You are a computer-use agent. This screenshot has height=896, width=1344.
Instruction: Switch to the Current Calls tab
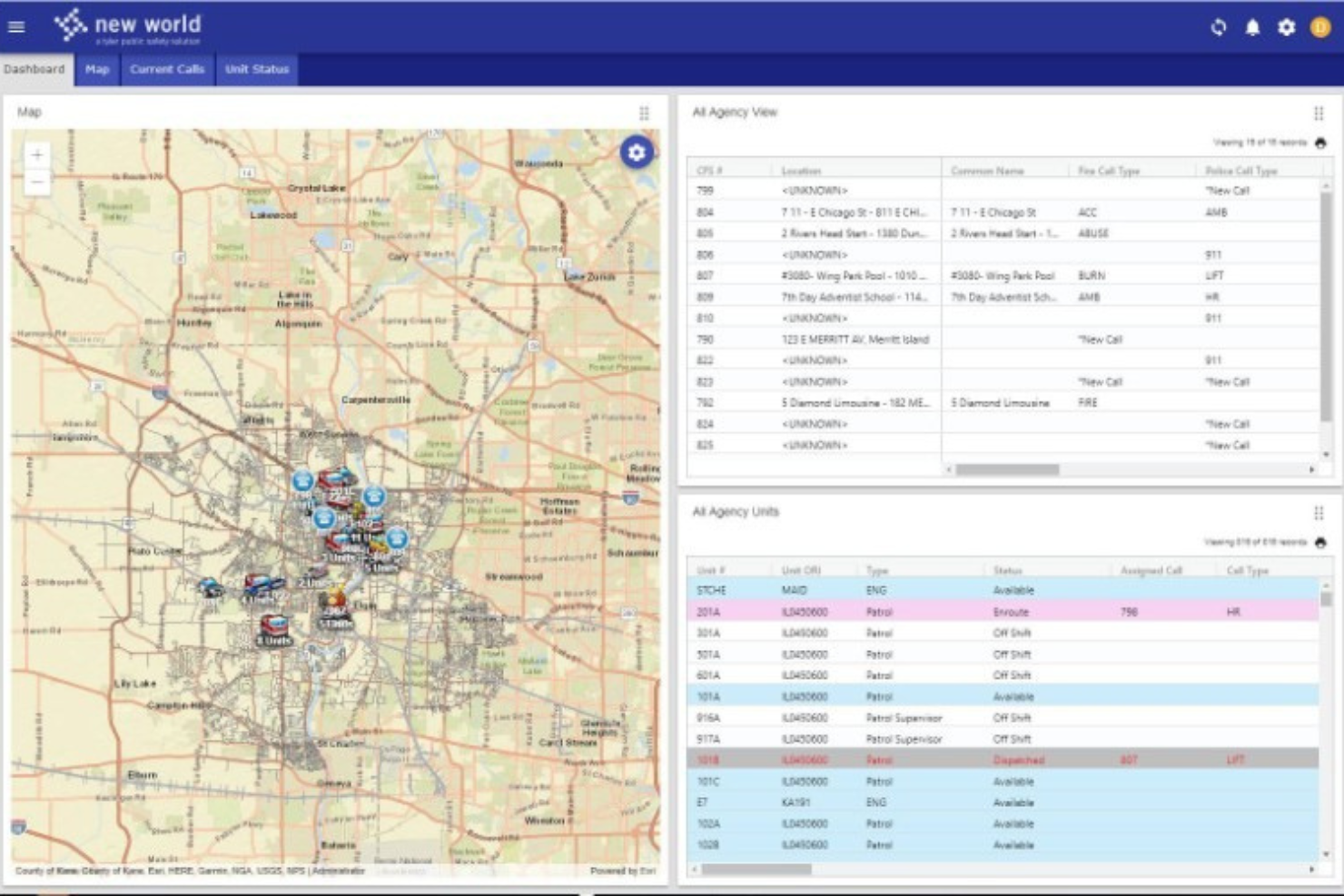pos(167,68)
